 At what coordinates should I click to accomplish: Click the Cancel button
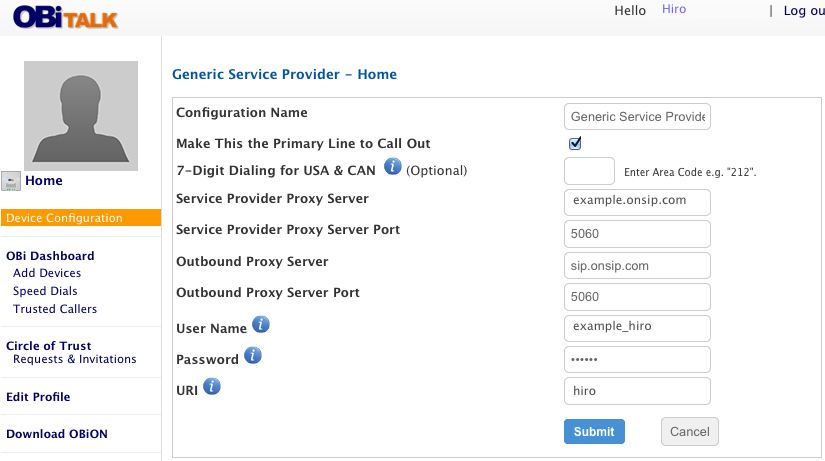click(x=690, y=432)
